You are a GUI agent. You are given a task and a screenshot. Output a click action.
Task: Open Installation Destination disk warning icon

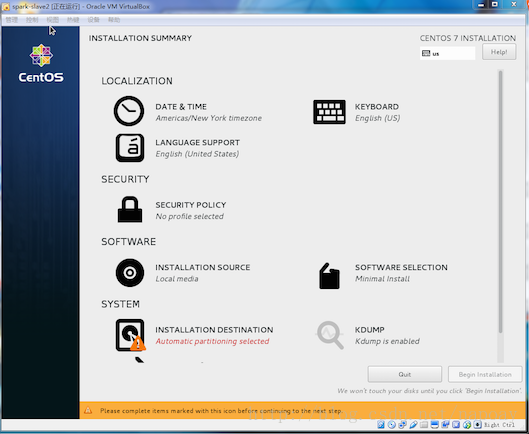click(x=131, y=335)
